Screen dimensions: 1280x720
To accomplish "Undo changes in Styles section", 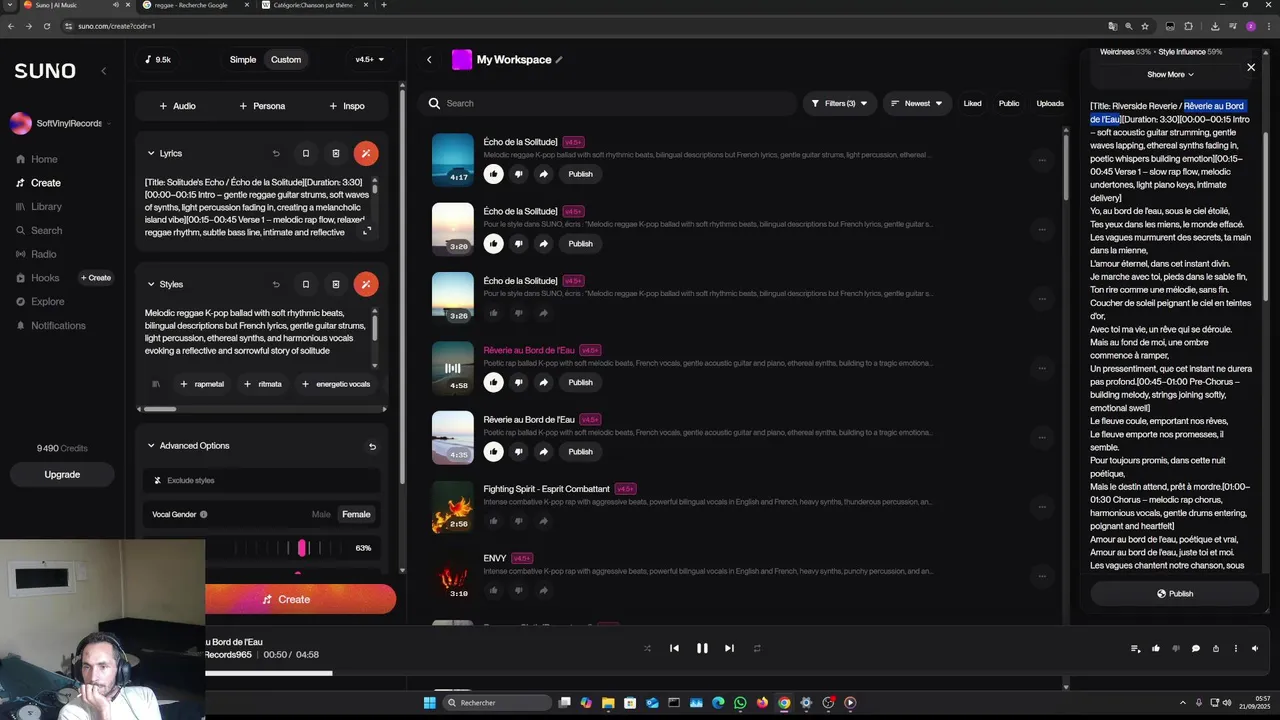I will click(276, 284).
